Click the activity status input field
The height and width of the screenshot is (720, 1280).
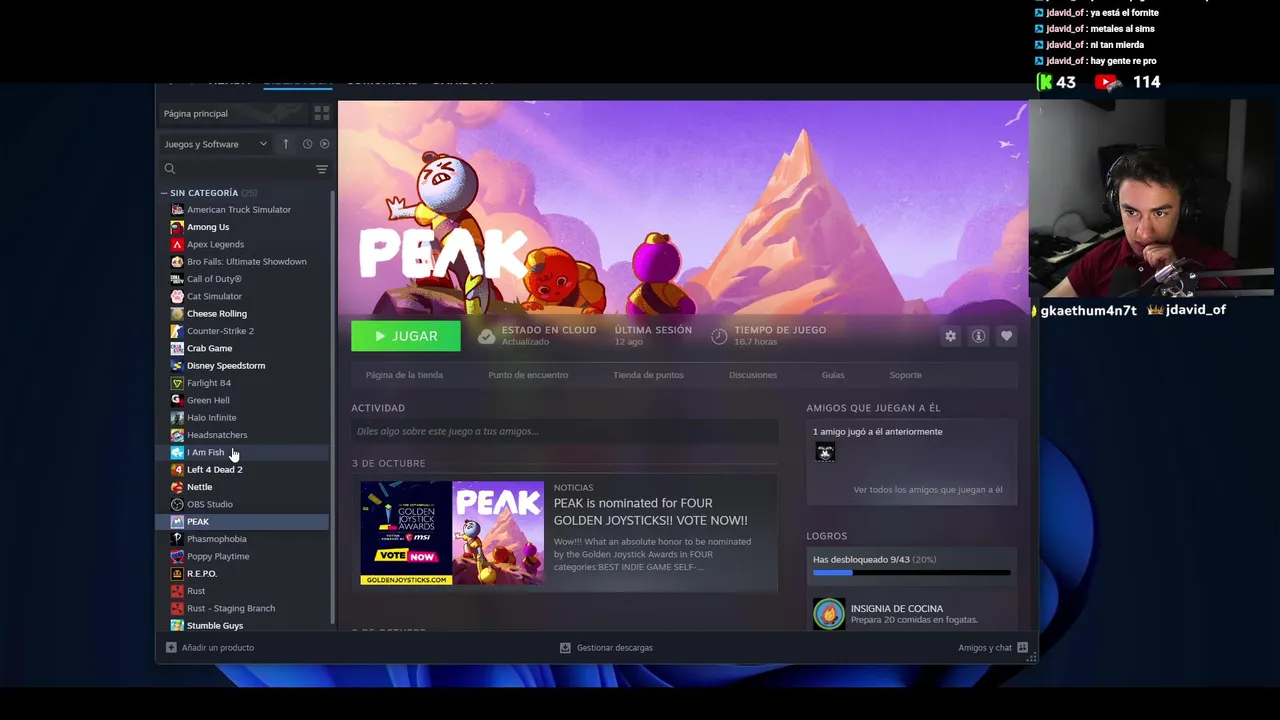564,431
